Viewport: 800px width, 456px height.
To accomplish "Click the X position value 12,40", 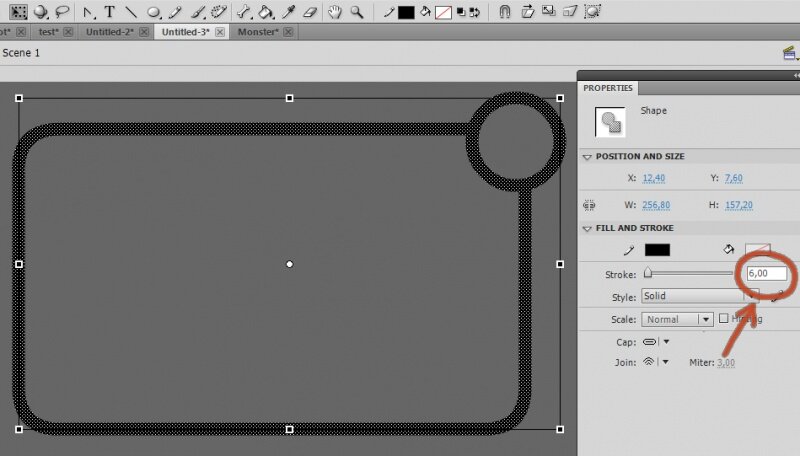I will tap(654, 178).
